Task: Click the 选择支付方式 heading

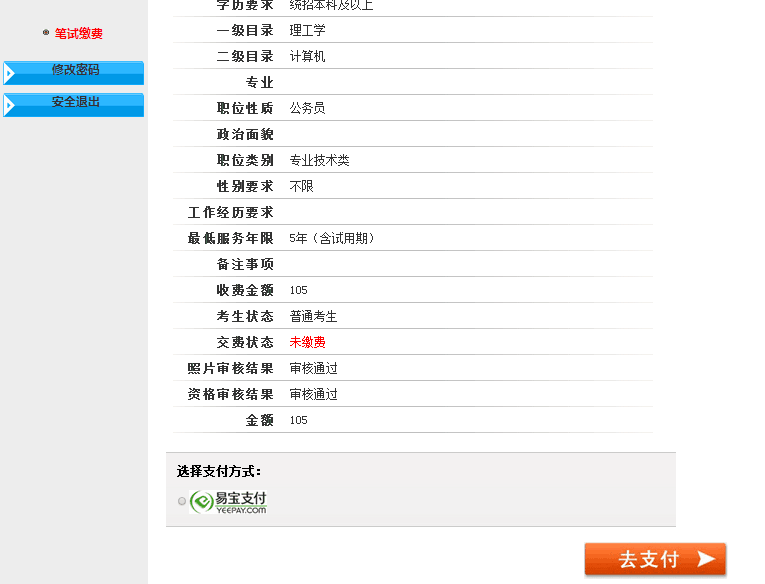Action: click(219, 471)
